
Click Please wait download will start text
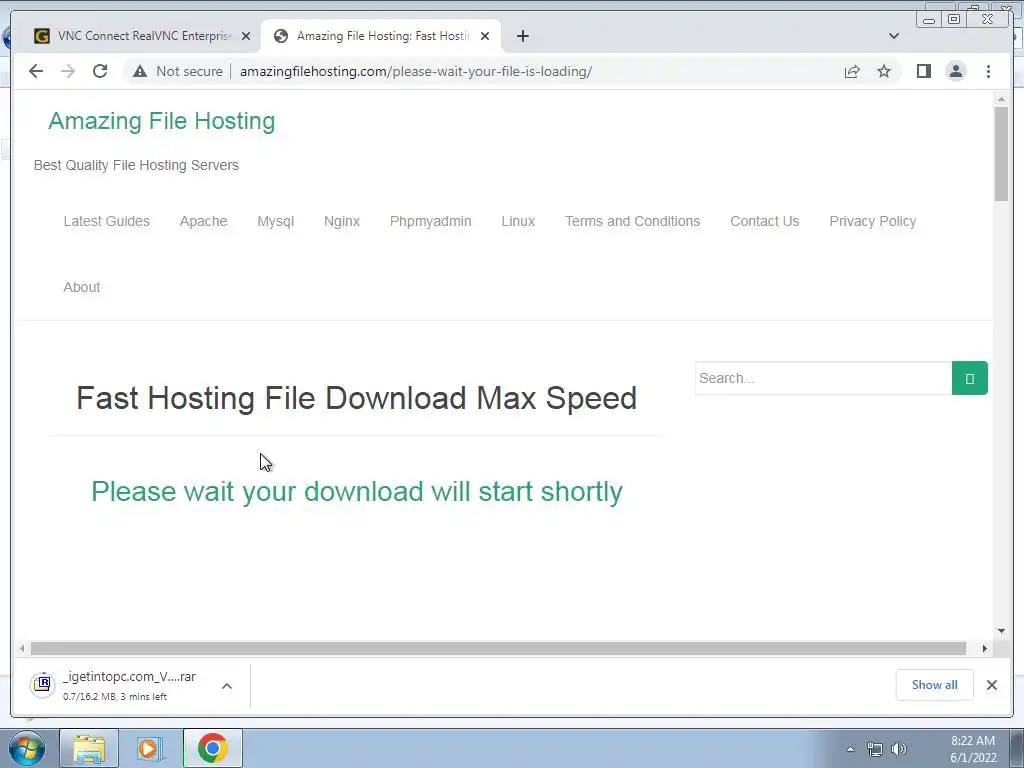click(357, 492)
